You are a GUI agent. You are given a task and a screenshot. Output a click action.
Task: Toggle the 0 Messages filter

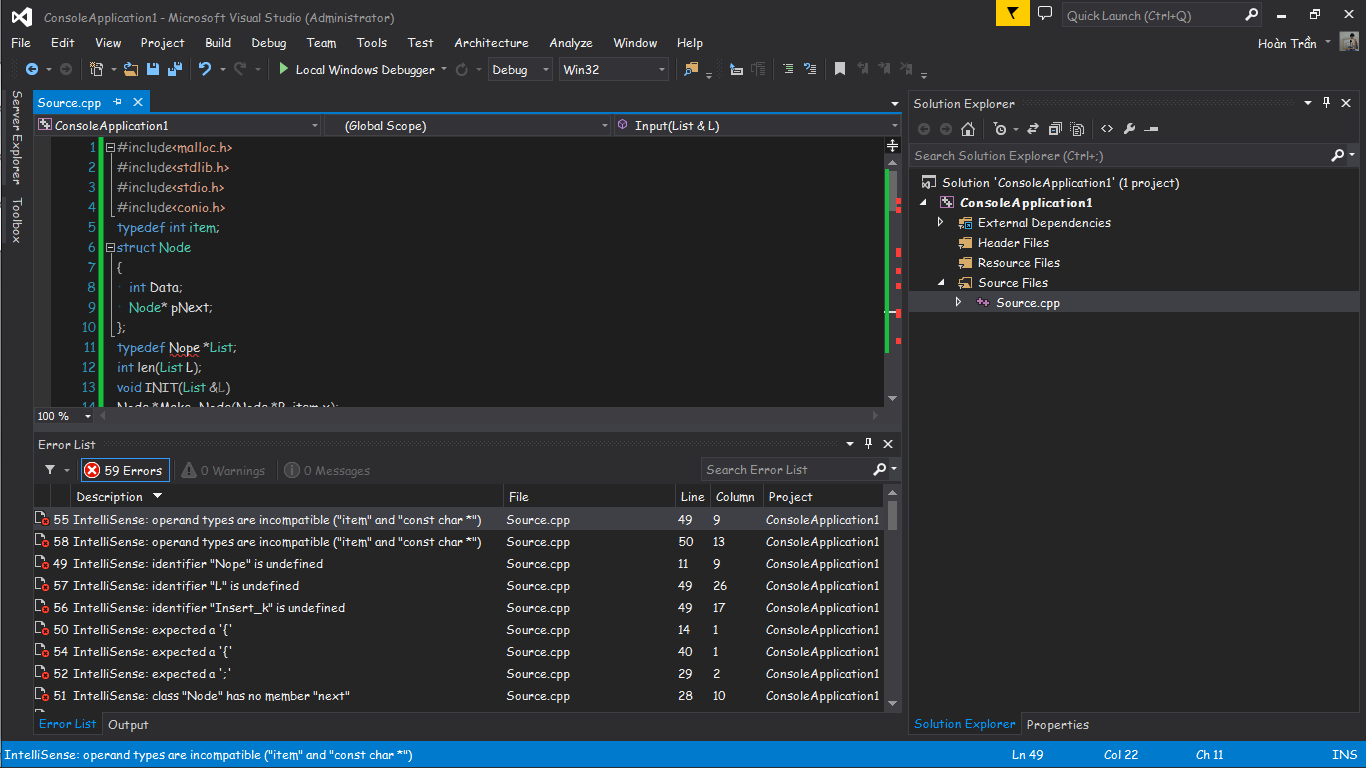pos(327,470)
